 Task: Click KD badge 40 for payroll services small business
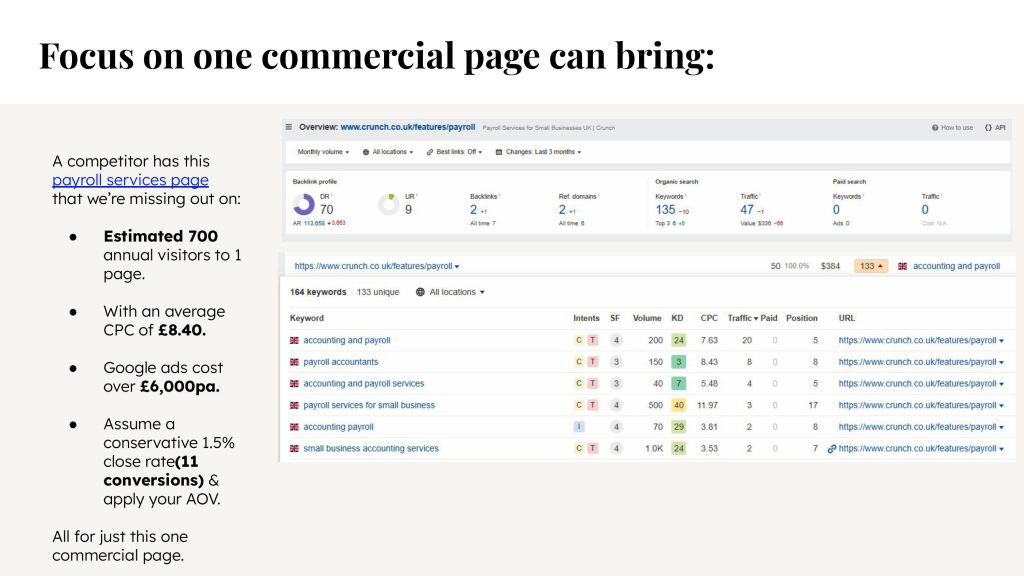679,405
